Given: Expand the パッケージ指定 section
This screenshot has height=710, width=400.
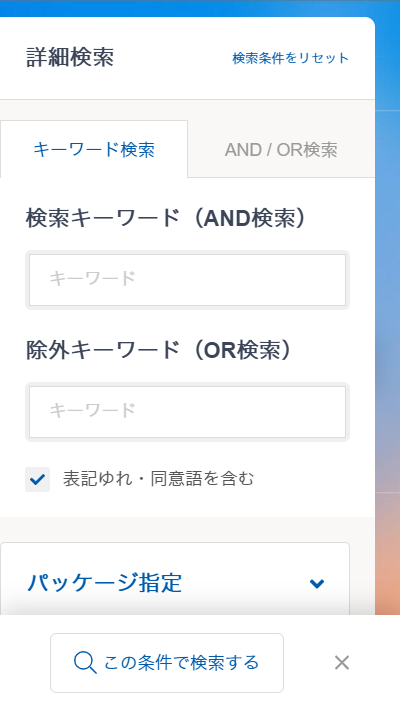Looking at the screenshot, I should click(175, 583).
